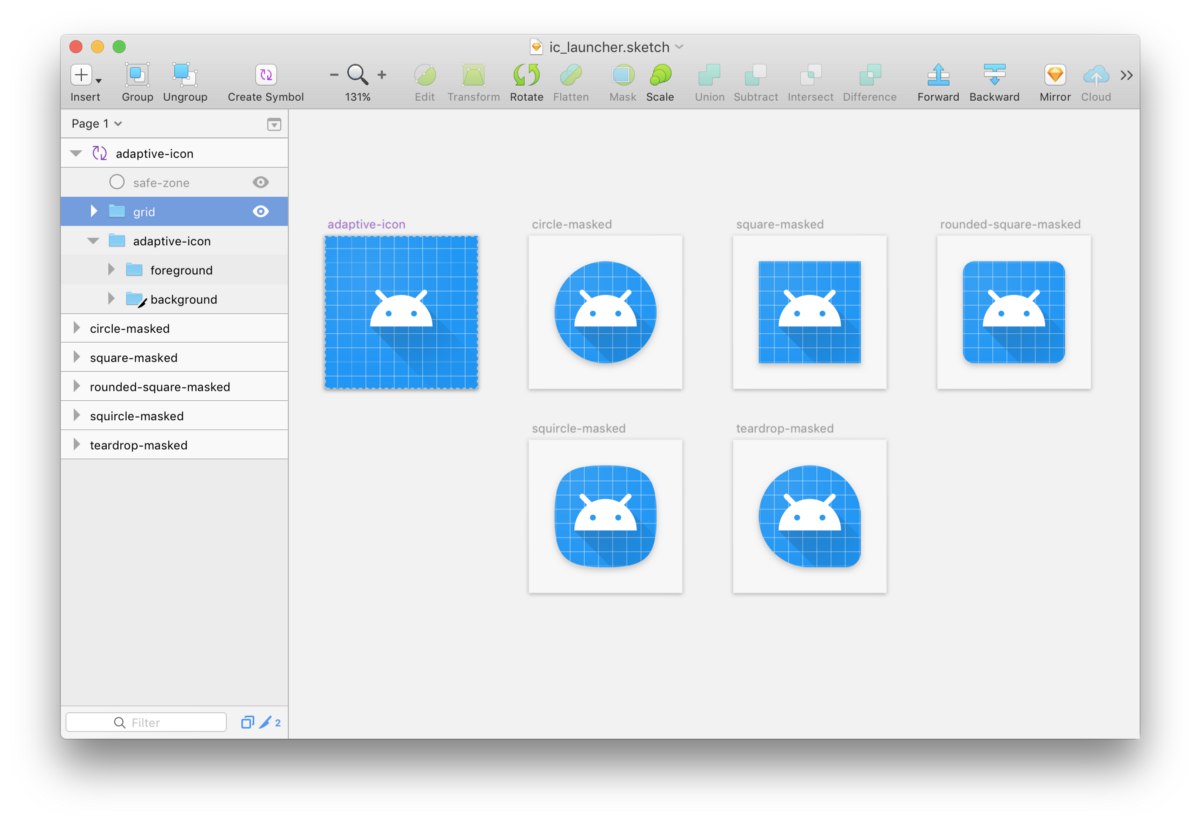Move layer Backward with toolbar icon
The width and height of the screenshot is (1200, 825).
[994, 75]
